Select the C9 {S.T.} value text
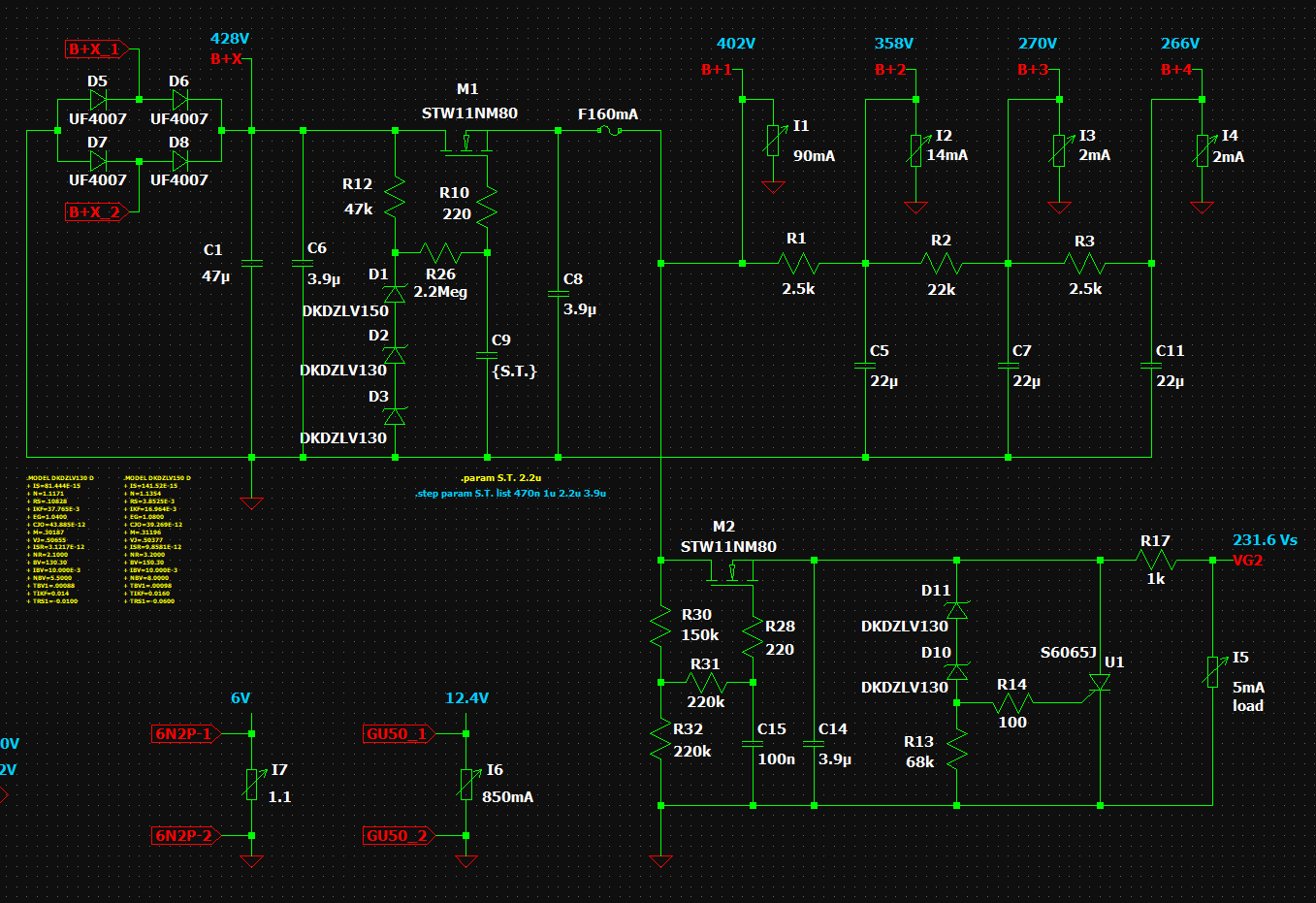This screenshot has width=1316, height=903. (x=514, y=371)
